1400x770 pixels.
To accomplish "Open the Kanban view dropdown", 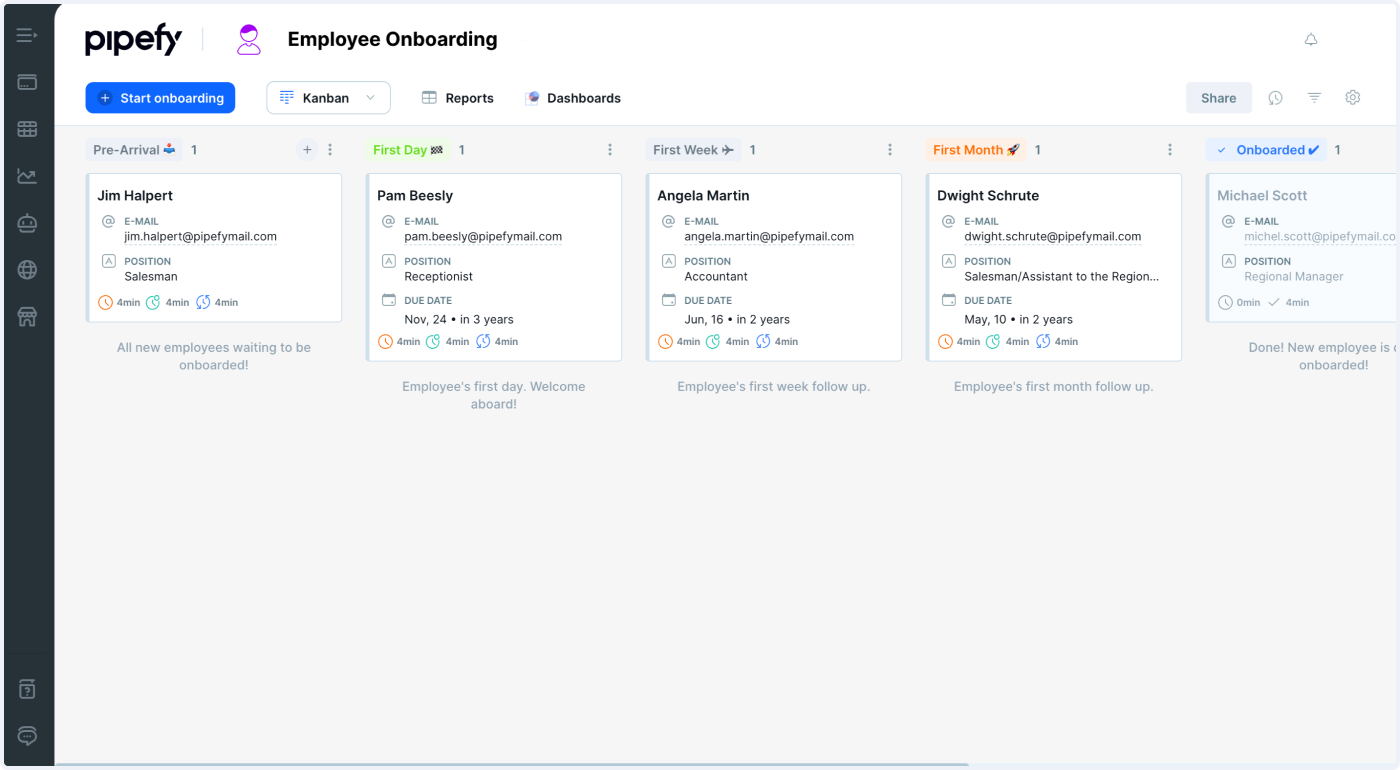I will [x=328, y=98].
